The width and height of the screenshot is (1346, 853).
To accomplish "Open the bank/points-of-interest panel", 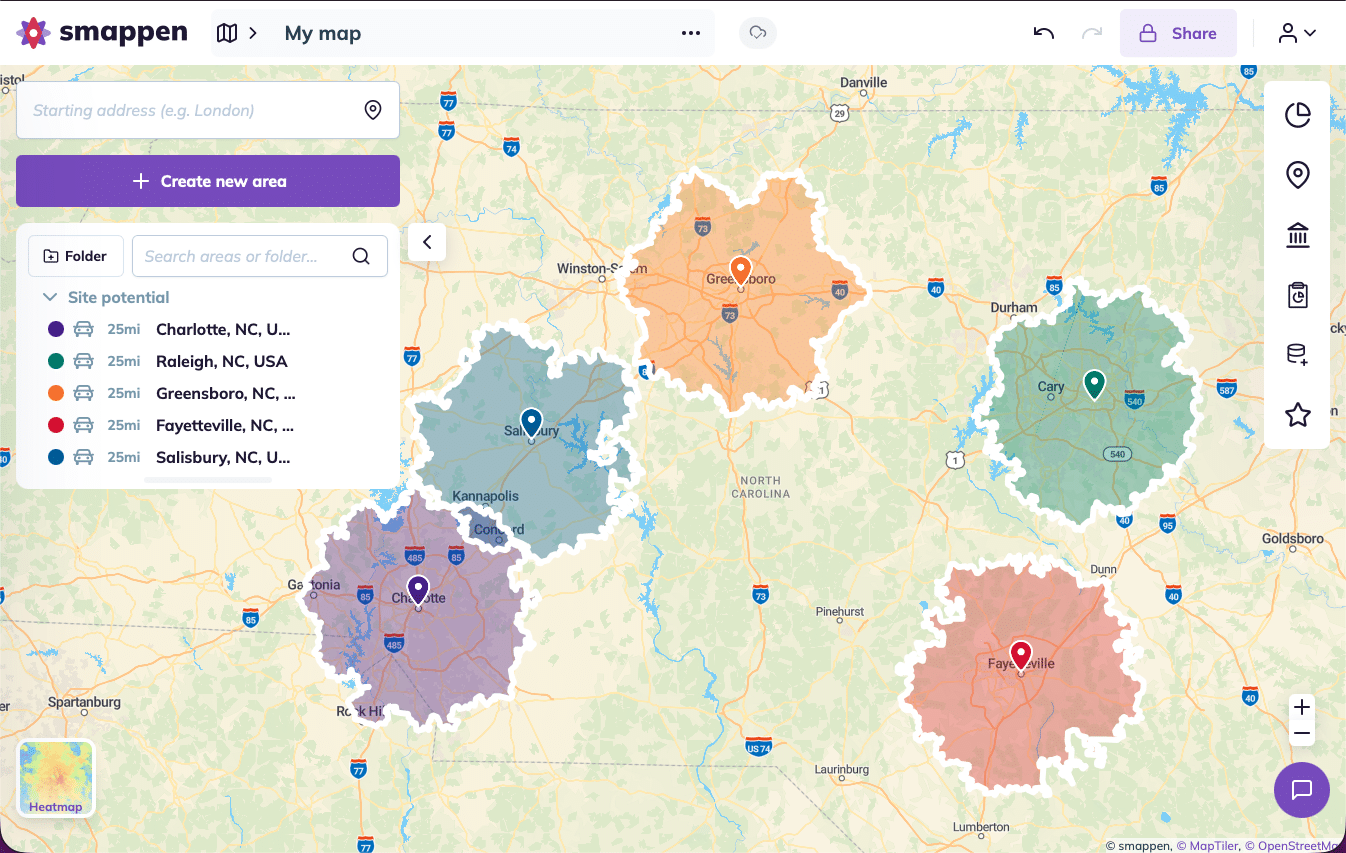I will [x=1297, y=234].
